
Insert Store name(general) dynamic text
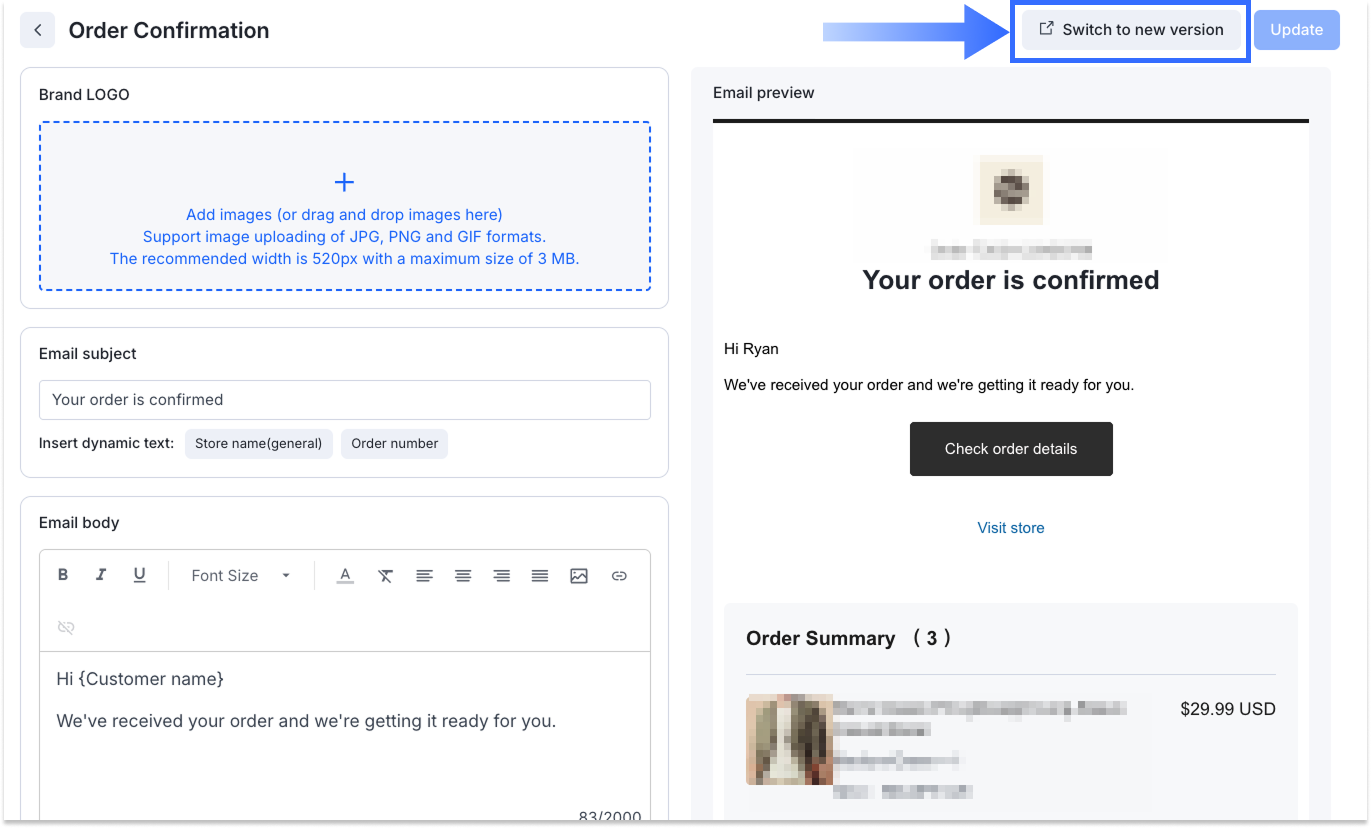258,444
